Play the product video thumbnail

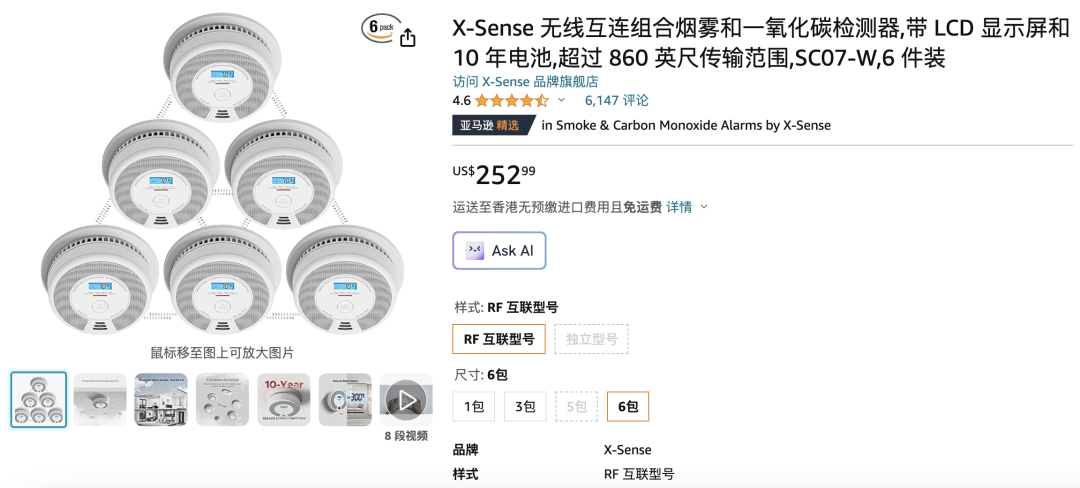[x=406, y=400]
